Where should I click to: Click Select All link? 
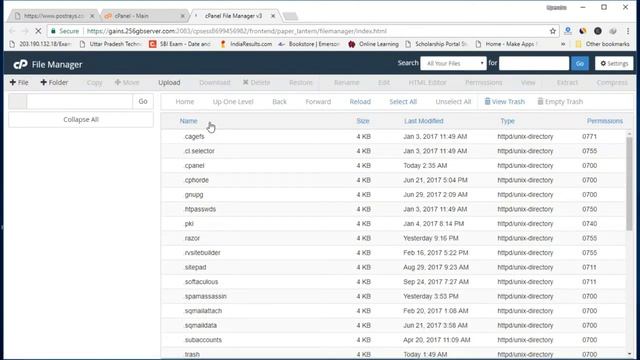tap(403, 102)
